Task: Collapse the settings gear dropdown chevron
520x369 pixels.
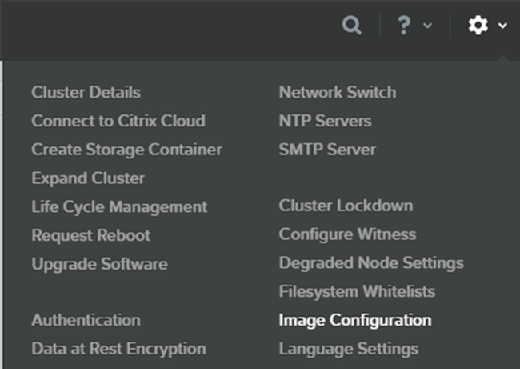Action: click(x=502, y=25)
